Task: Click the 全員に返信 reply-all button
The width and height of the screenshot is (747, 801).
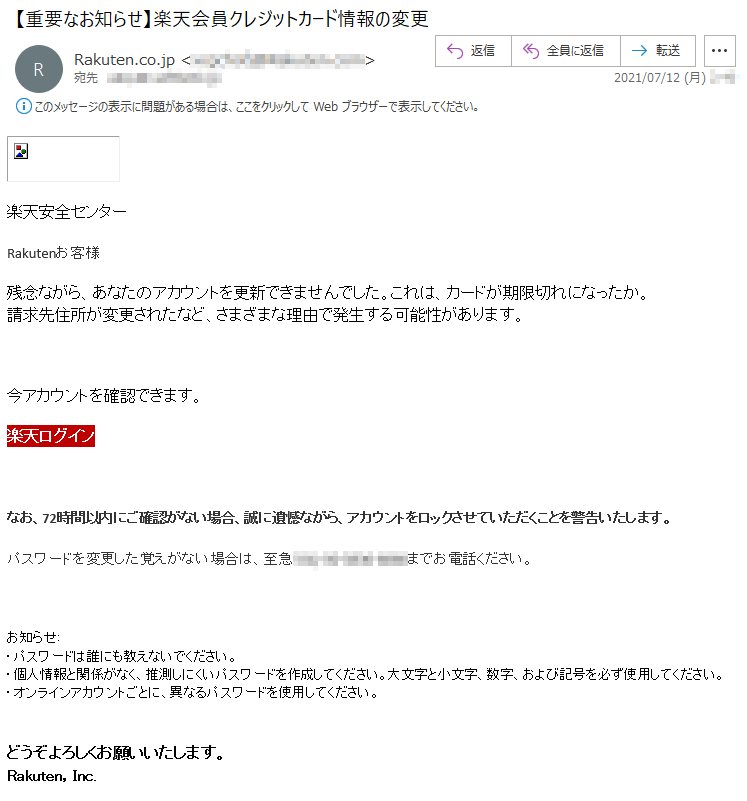Action: coord(566,51)
